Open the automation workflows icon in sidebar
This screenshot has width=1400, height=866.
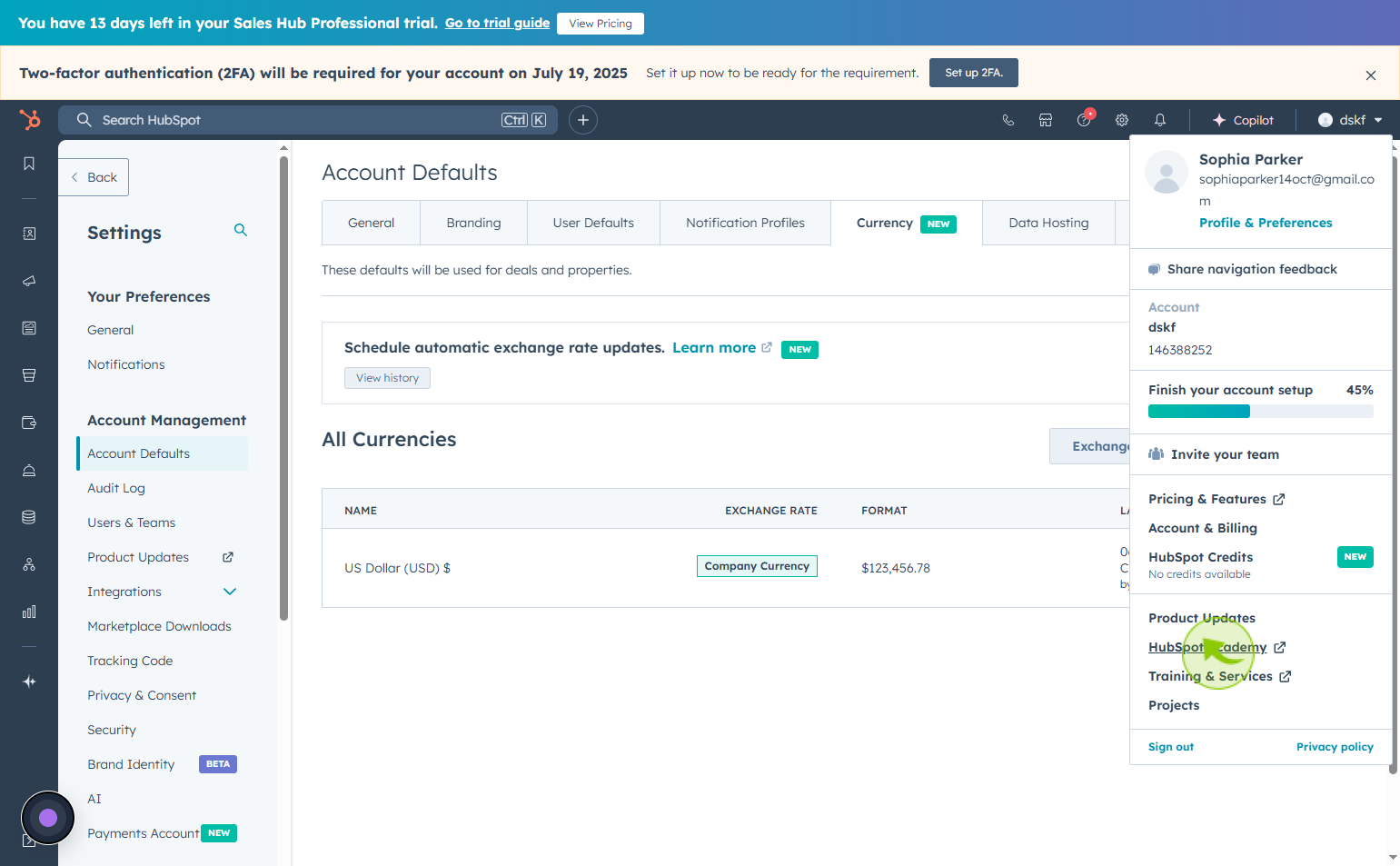[x=29, y=564]
